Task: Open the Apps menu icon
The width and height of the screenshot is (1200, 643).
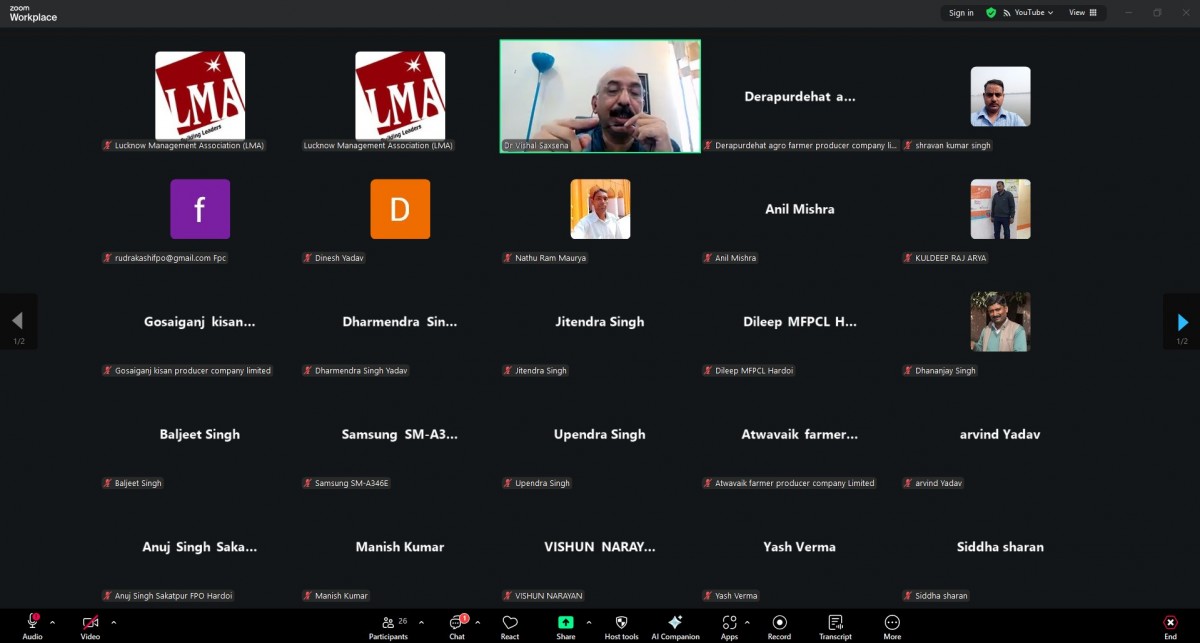Action: click(x=729, y=624)
